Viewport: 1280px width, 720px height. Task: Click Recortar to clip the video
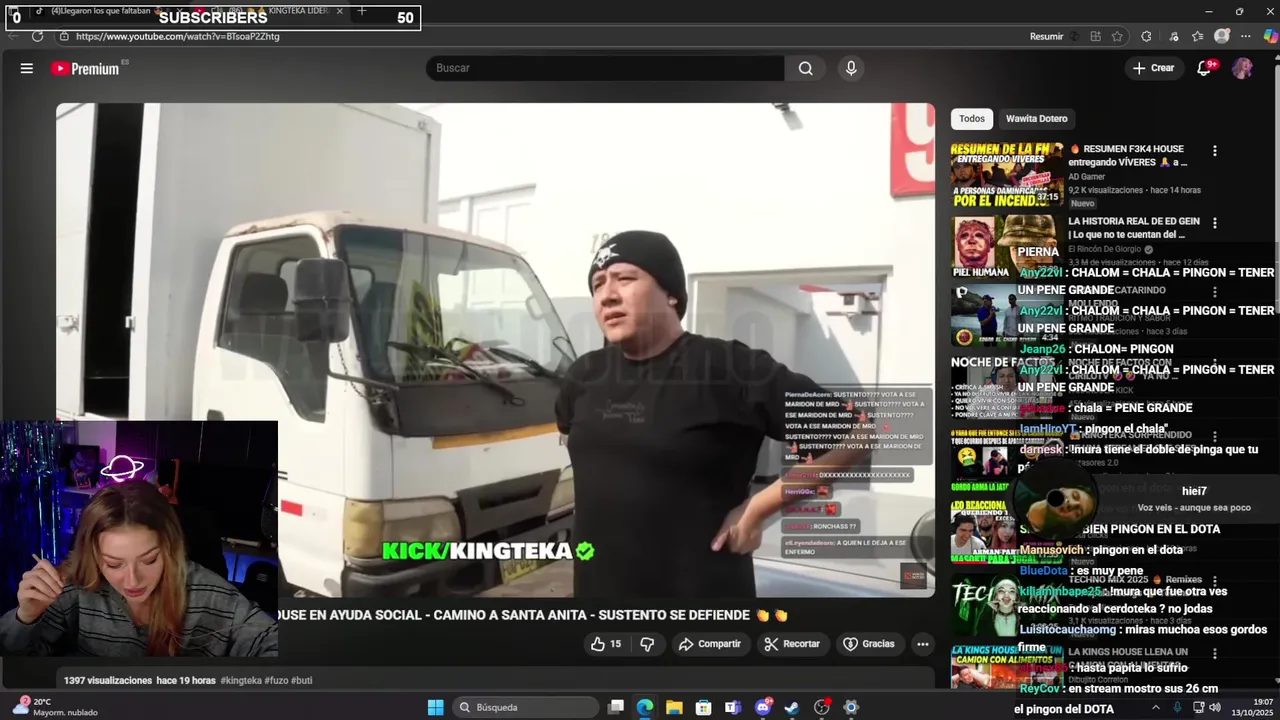point(792,644)
